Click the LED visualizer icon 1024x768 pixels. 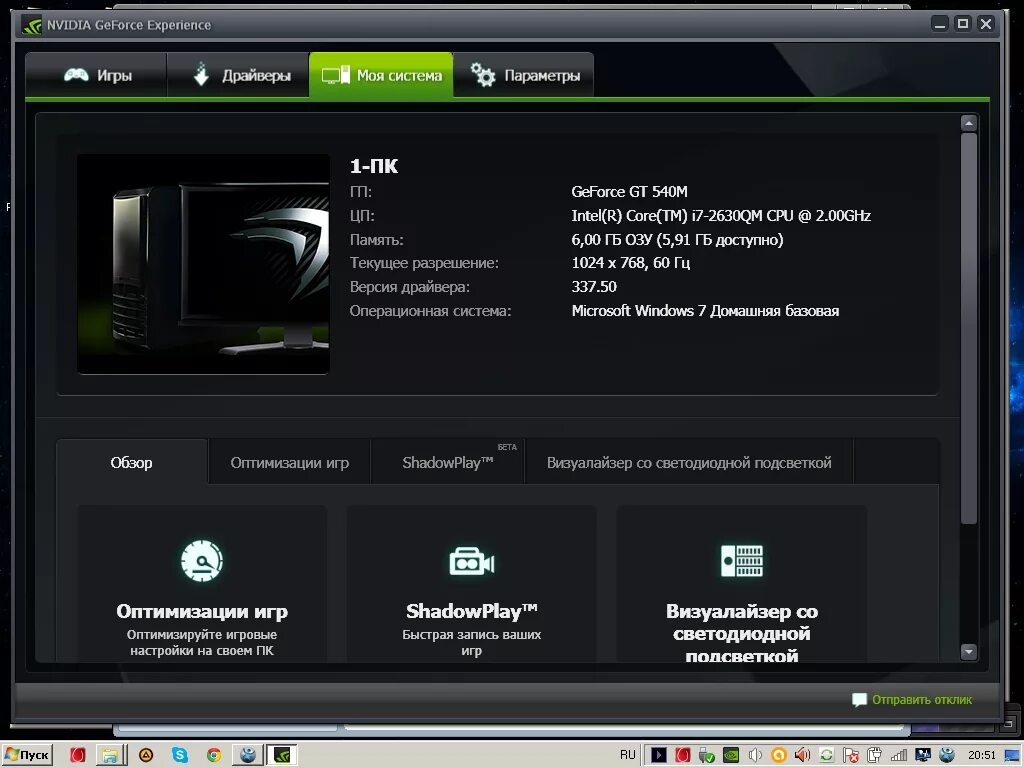(x=742, y=560)
